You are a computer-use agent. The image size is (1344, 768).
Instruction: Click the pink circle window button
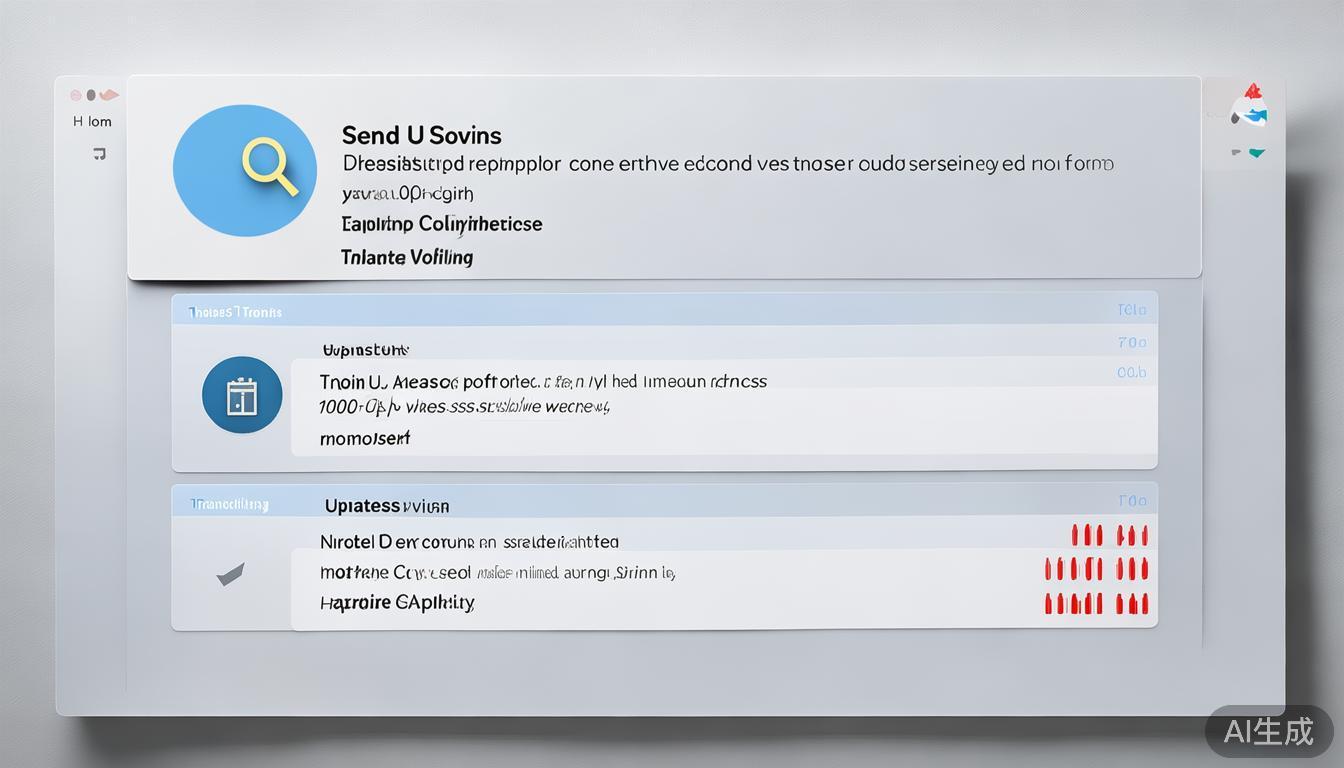tap(75, 95)
